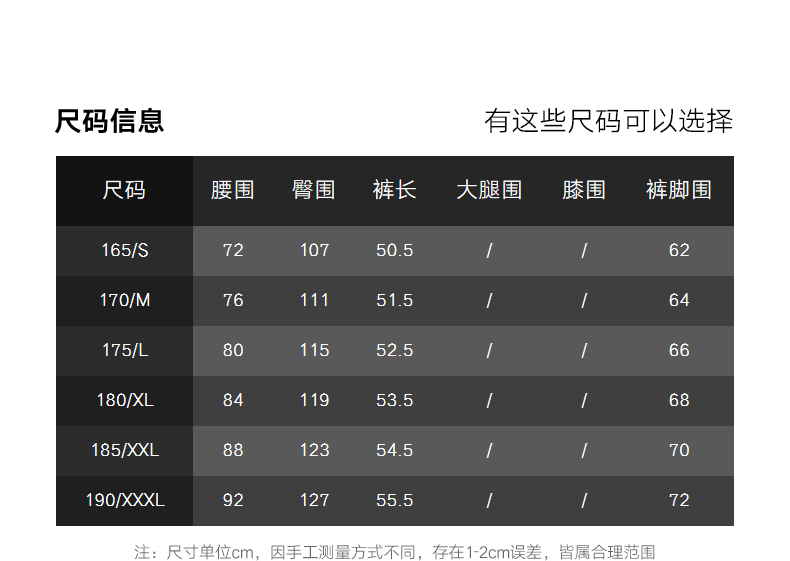This screenshot has height=561, width=790.
Task: Click the 190/XXXL size row label
Action: click(125, 500)
